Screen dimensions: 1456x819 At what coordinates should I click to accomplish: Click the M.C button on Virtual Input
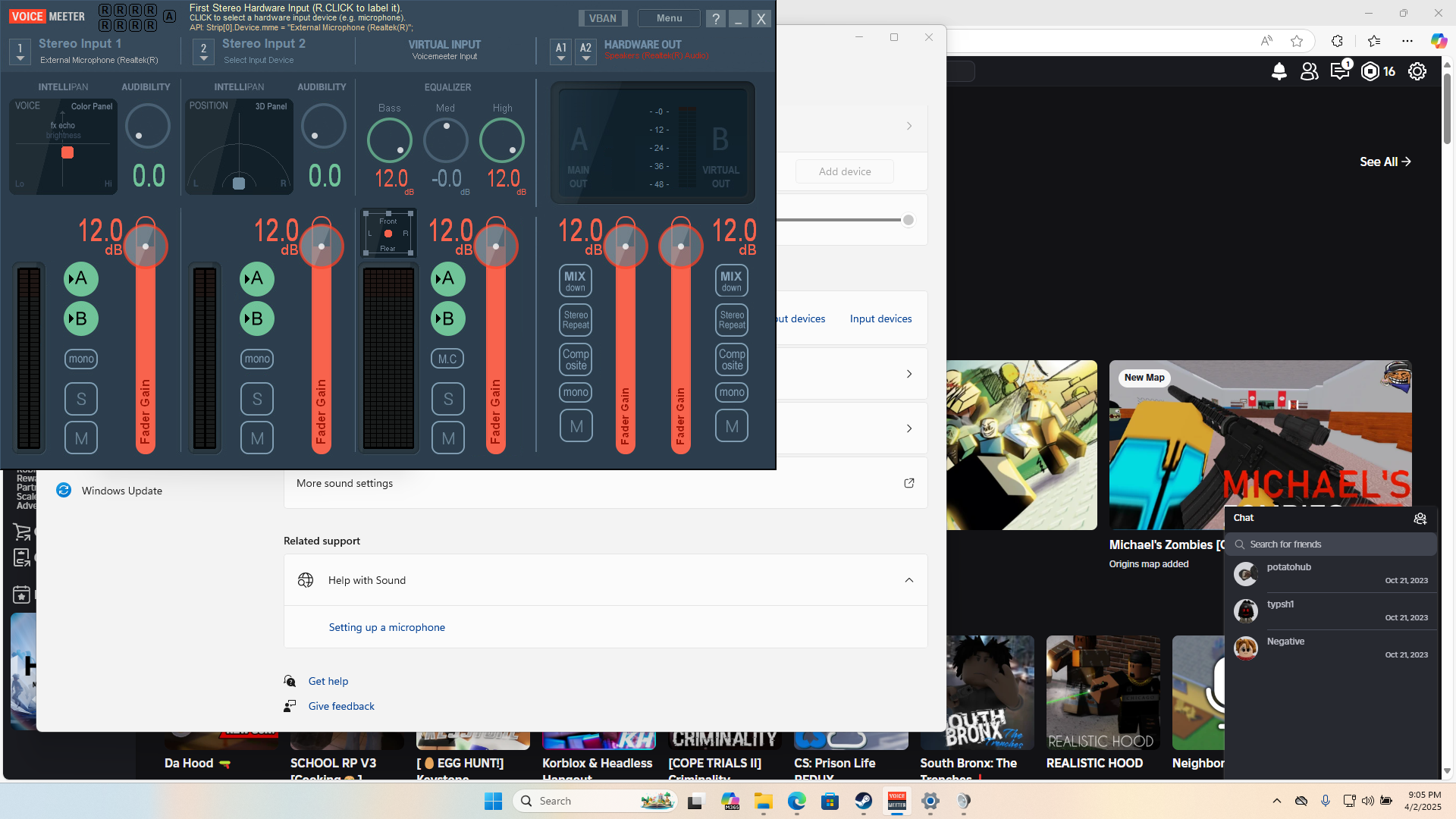447,359
